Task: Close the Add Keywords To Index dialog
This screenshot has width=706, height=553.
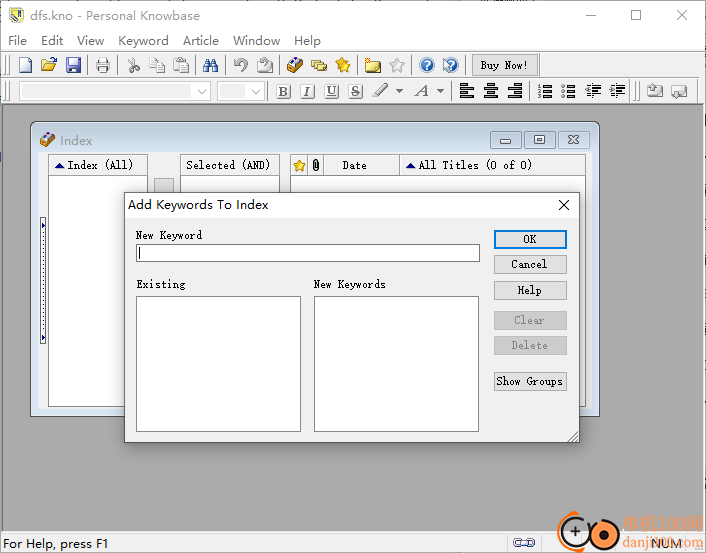Action: (x=564, y=205)
